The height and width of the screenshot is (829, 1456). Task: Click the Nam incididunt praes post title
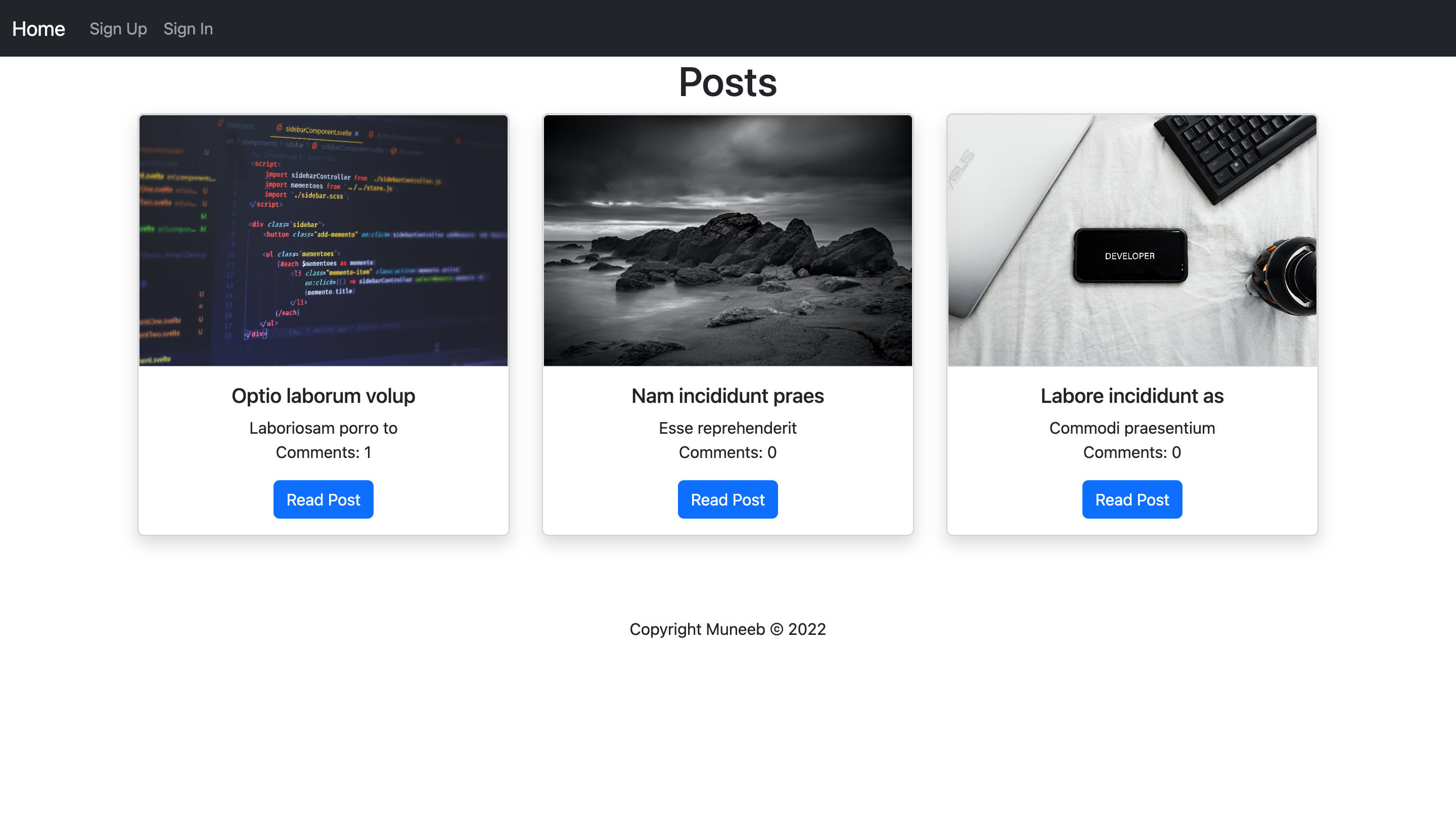pyautogui.click(x=727, y=396)
